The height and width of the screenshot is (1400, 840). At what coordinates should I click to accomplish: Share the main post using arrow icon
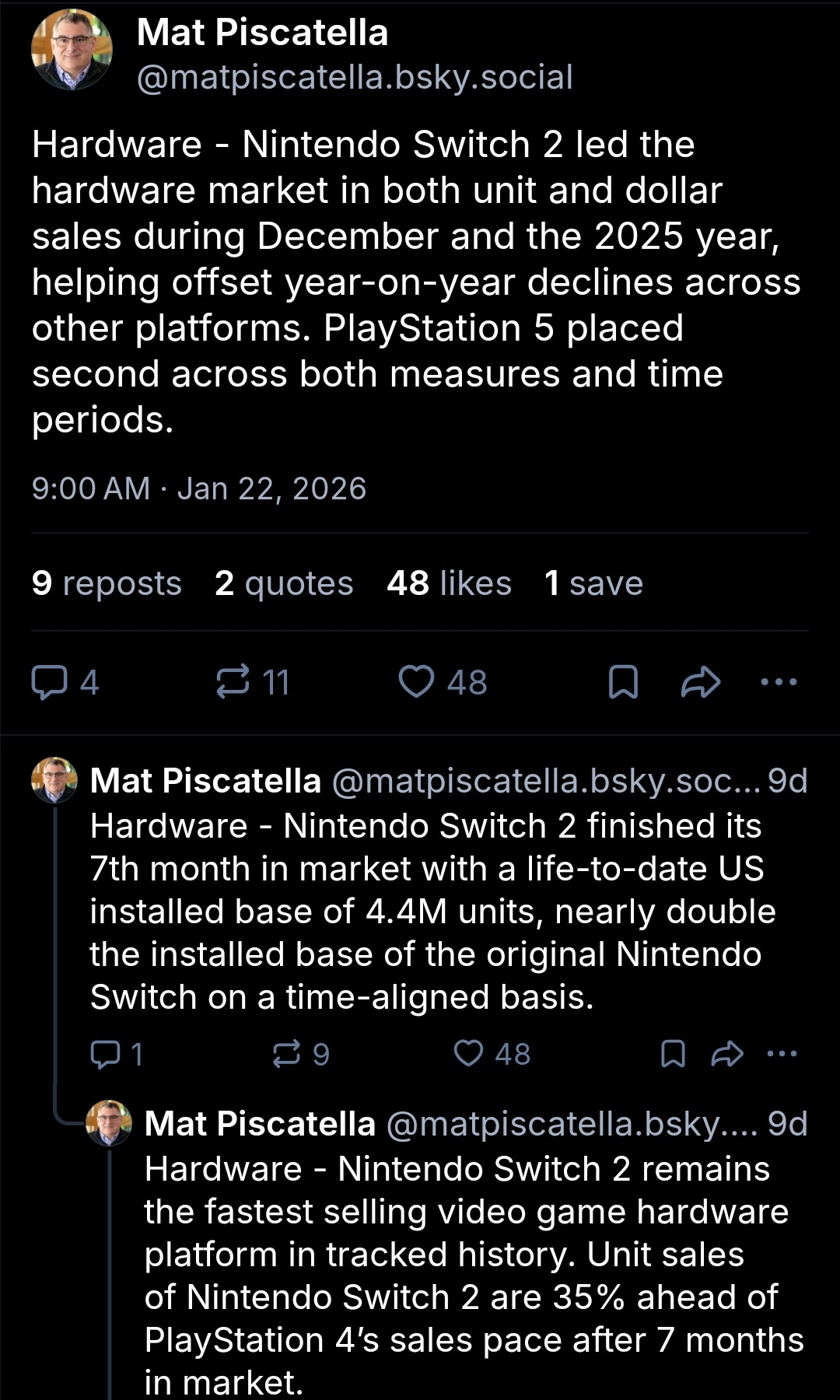pyautogui.click(x=701, y=682)
